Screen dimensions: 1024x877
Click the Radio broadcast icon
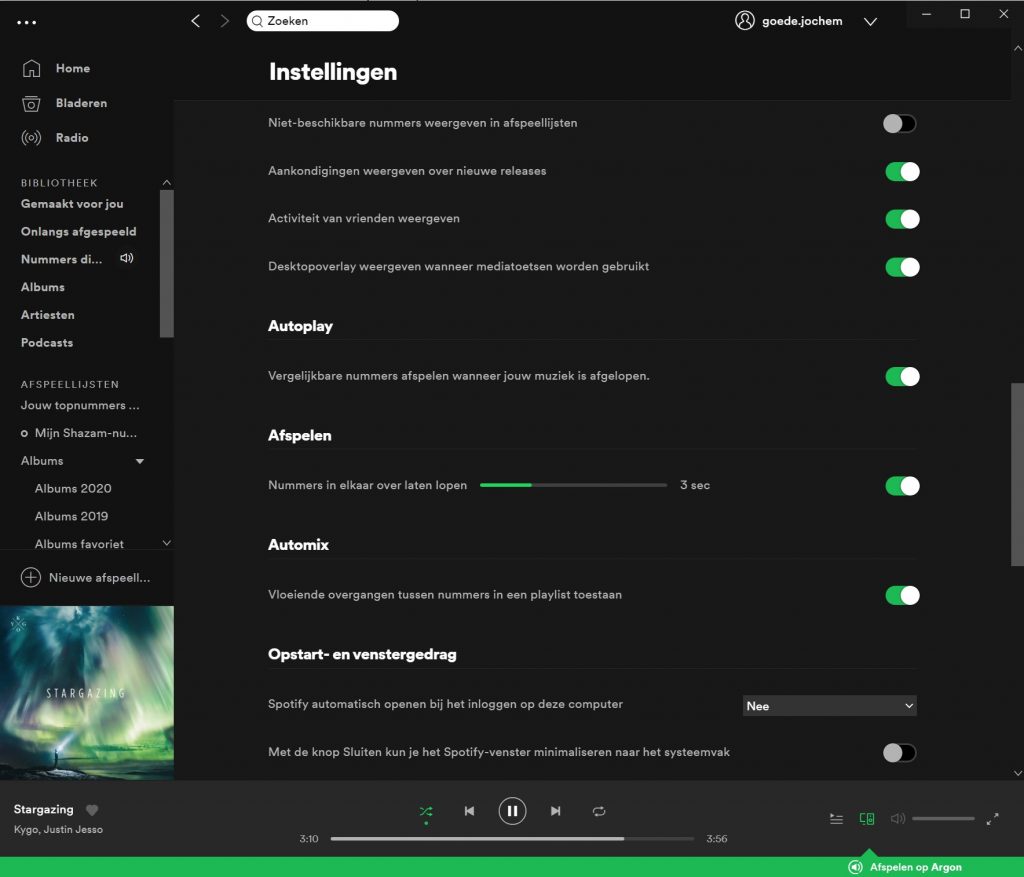coord(31,138)
